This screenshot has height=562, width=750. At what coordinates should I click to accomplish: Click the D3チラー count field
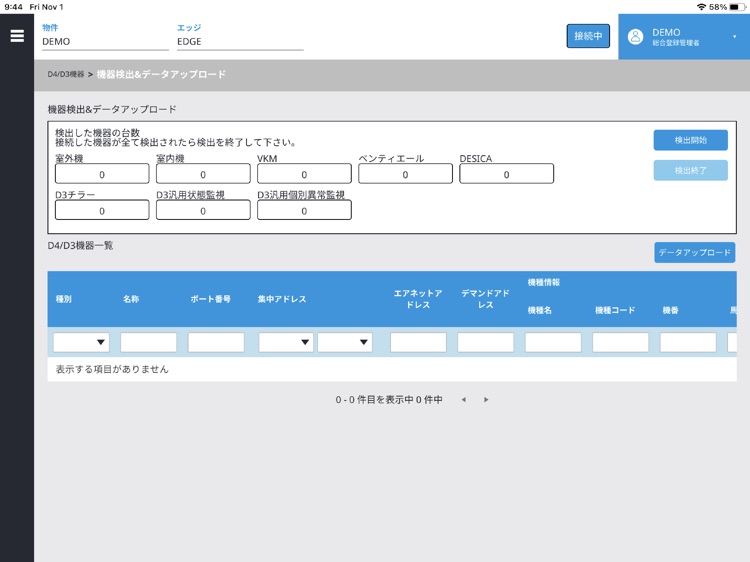(102, 210)
